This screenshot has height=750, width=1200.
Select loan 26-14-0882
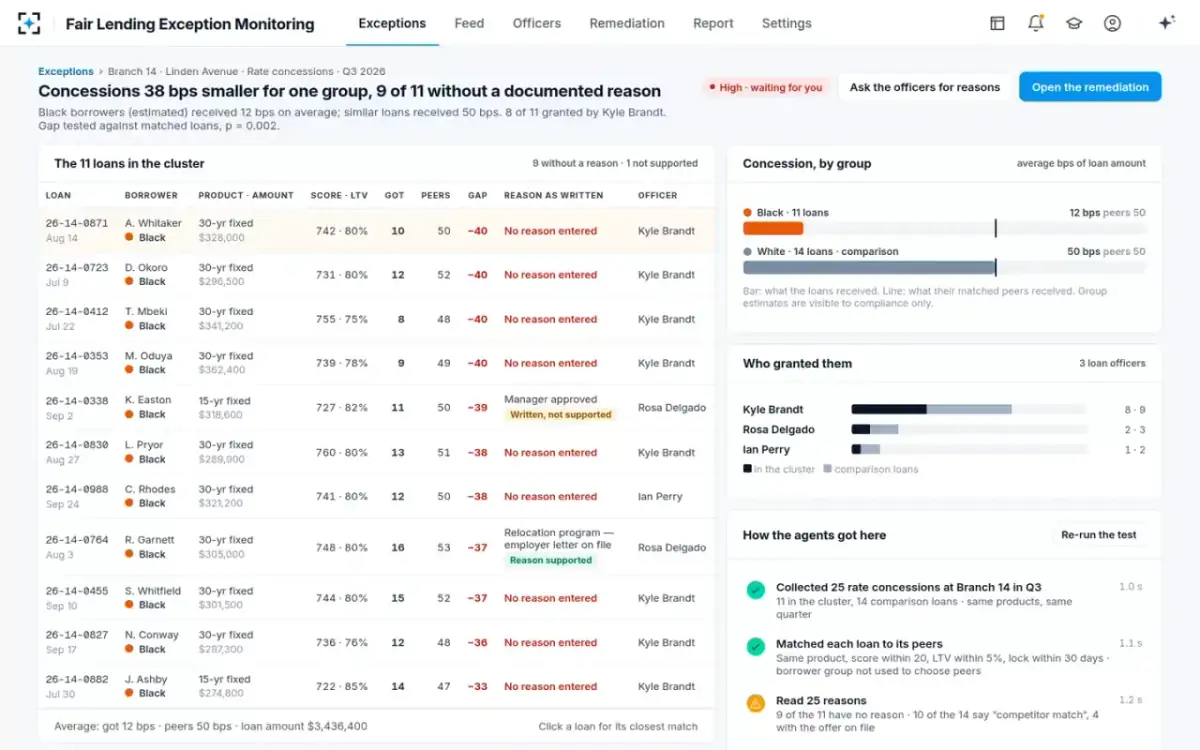tap(376, 686)
